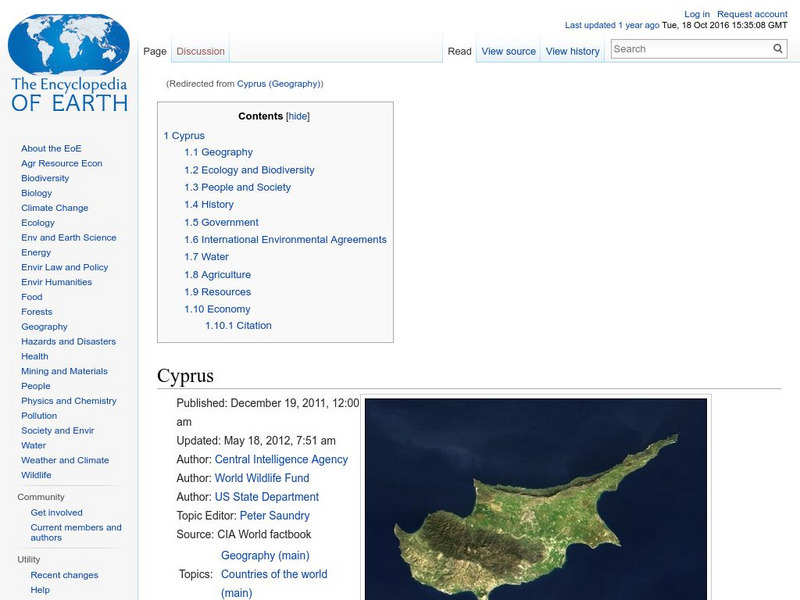
Task: Open the 1.10.1 Citation contents entry
Action: [238, 325]
